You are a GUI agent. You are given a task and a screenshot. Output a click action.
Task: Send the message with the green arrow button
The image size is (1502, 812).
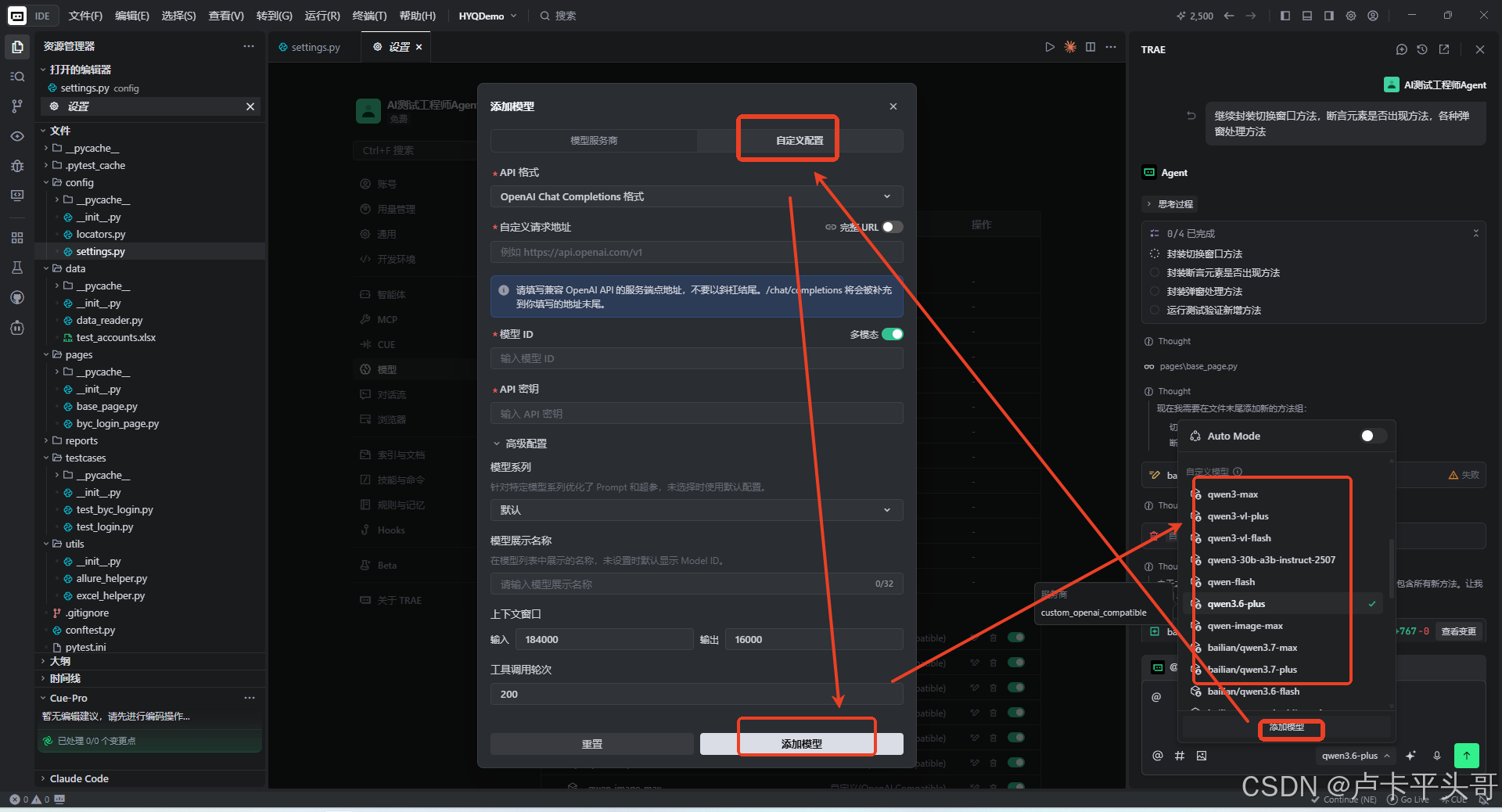coord(1467,755)
